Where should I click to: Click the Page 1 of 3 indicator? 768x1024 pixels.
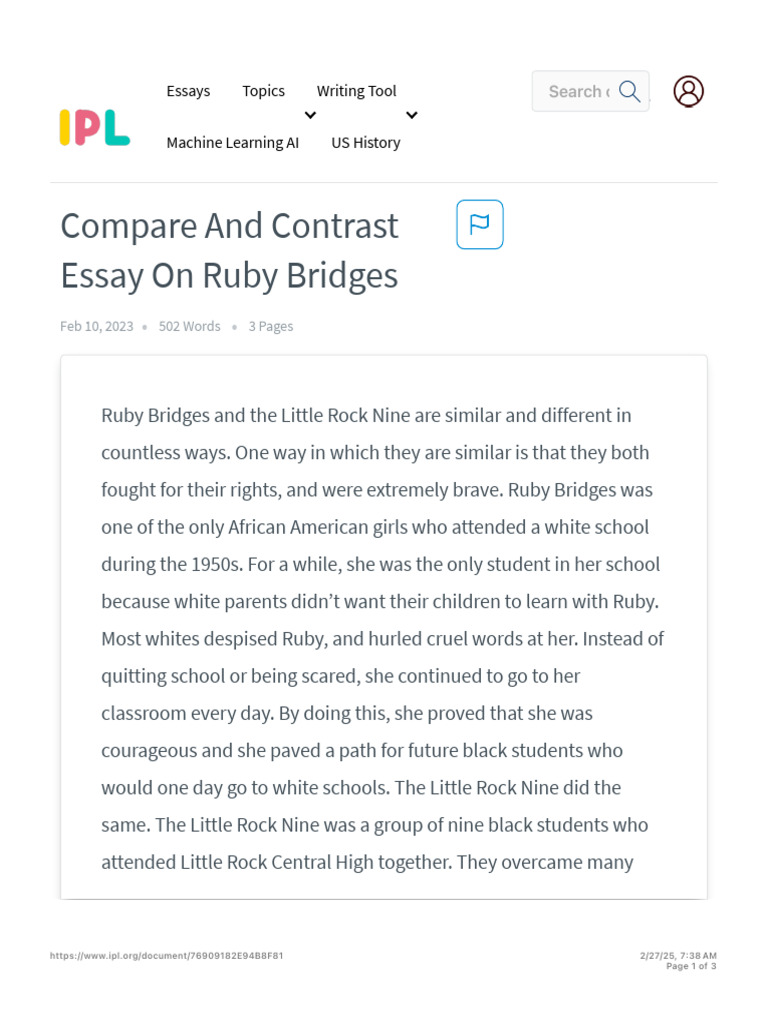click(x=691, y=966)
